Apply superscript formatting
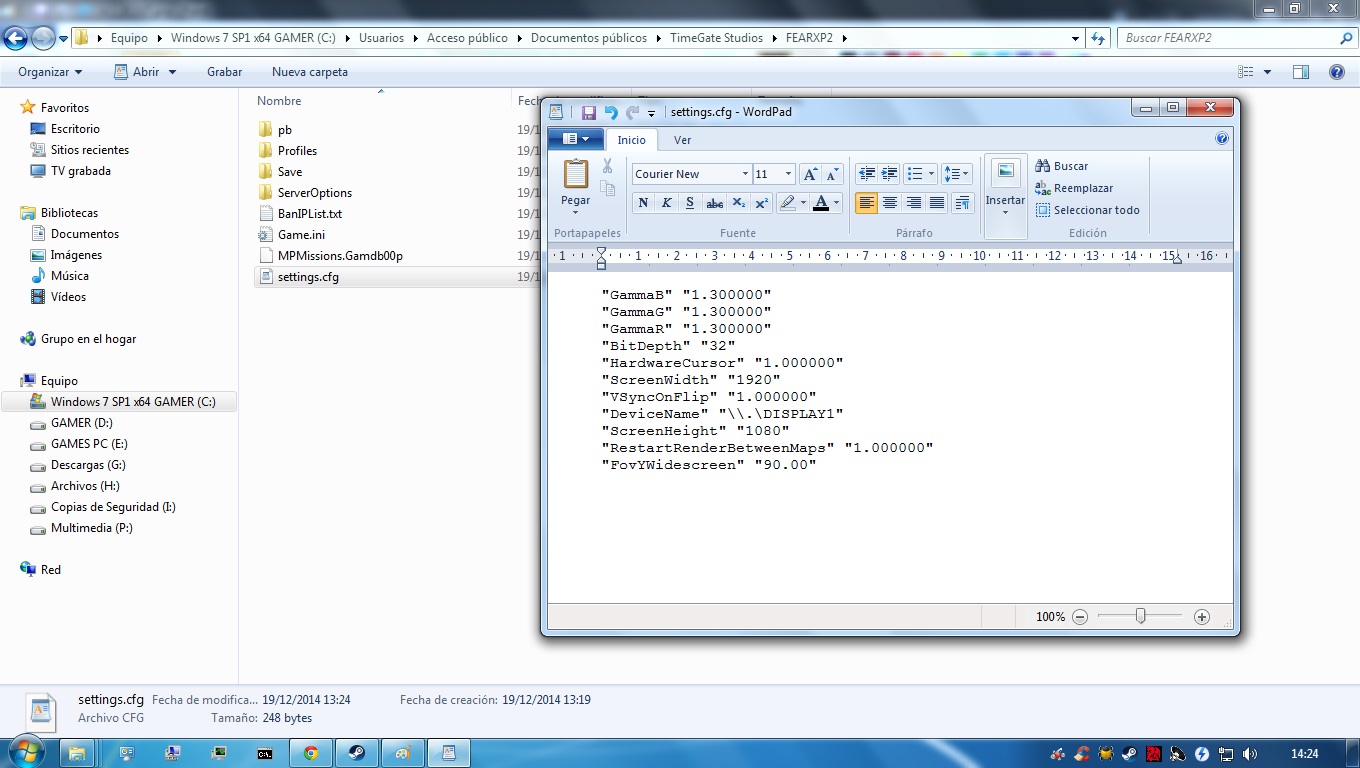Image resolution: width=1360 pixels, height=768 pixels. pos(761,203)
